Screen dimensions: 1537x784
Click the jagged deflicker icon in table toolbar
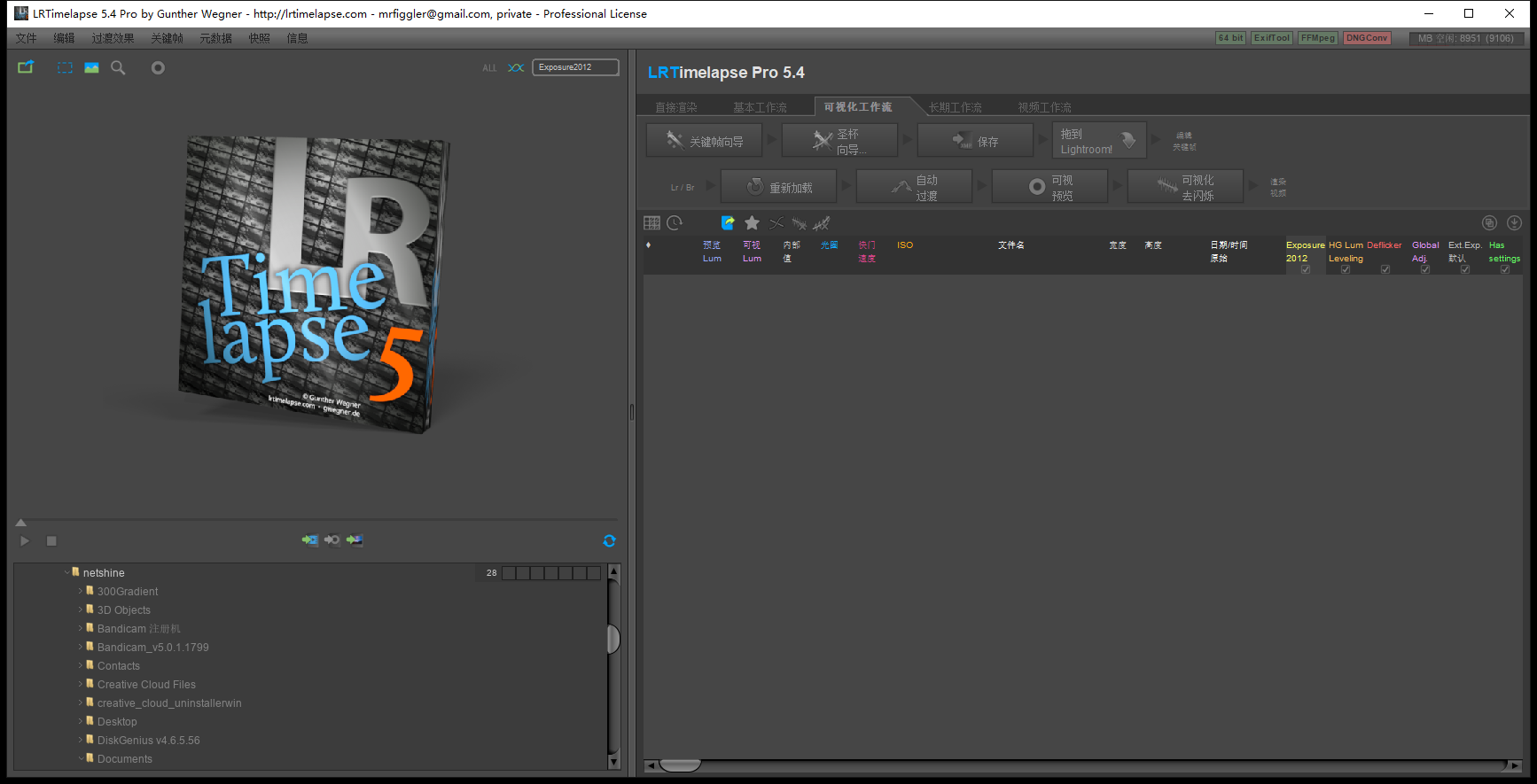click(x=800, y=223)
